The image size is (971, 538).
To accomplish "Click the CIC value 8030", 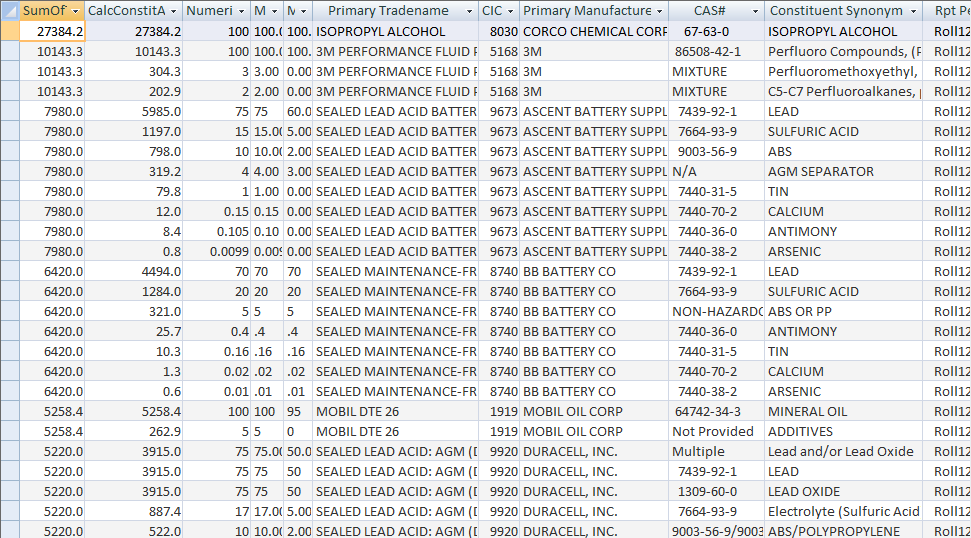I will pos(499,32).
